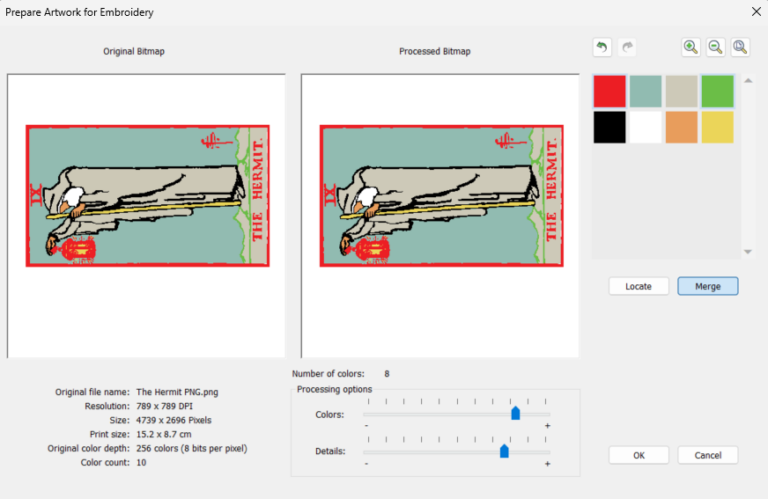Click the Zoom Out magnifier icon
The width and height of the screenshot is (768, 499).
(716, 48)
